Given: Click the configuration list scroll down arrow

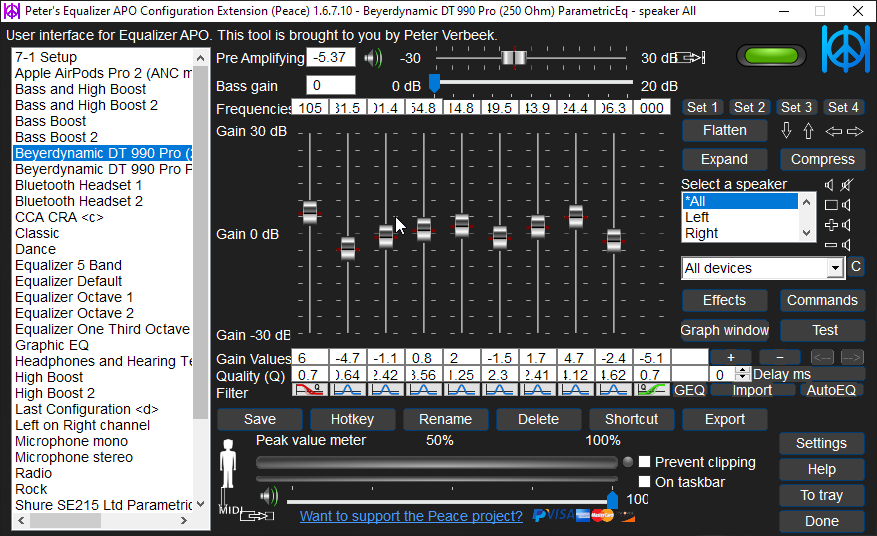Looking at the screenshot, I should [x=200, y=504].
